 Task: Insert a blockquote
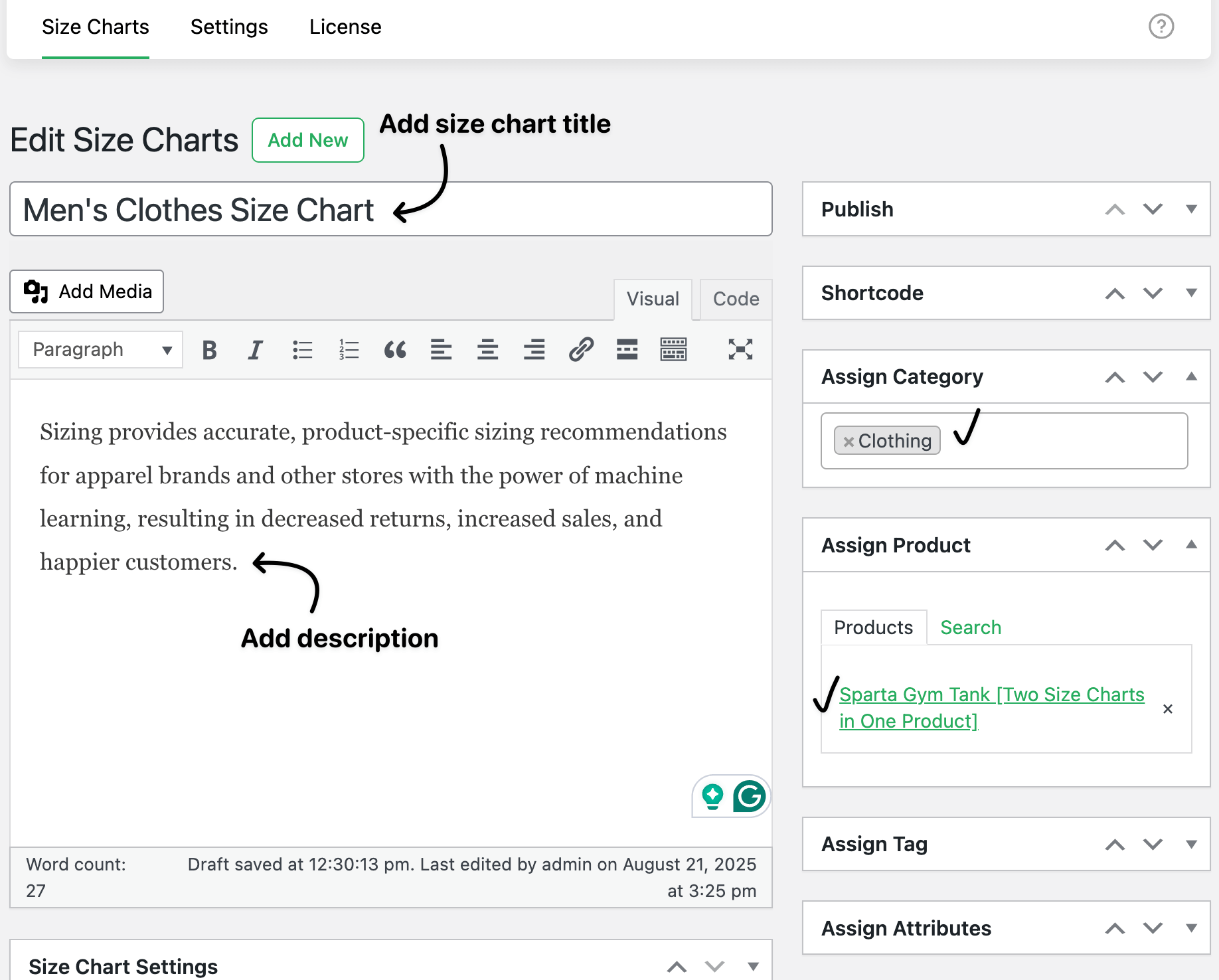tap(395, 349)
